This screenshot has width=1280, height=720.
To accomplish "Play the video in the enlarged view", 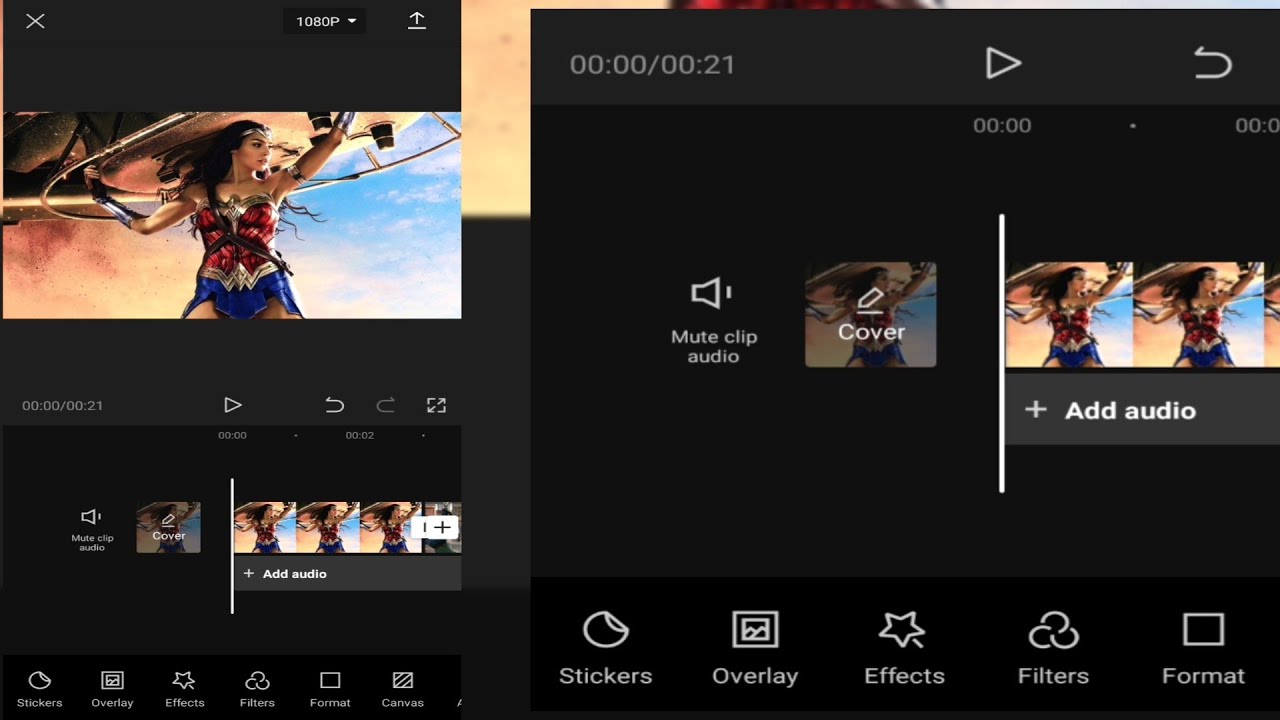I will [x=1002, y=63].
